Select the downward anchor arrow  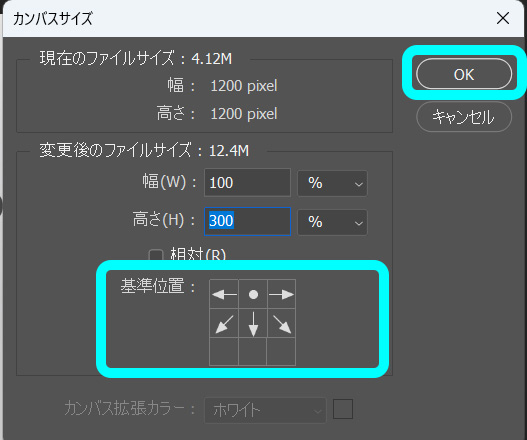[253, 323]
